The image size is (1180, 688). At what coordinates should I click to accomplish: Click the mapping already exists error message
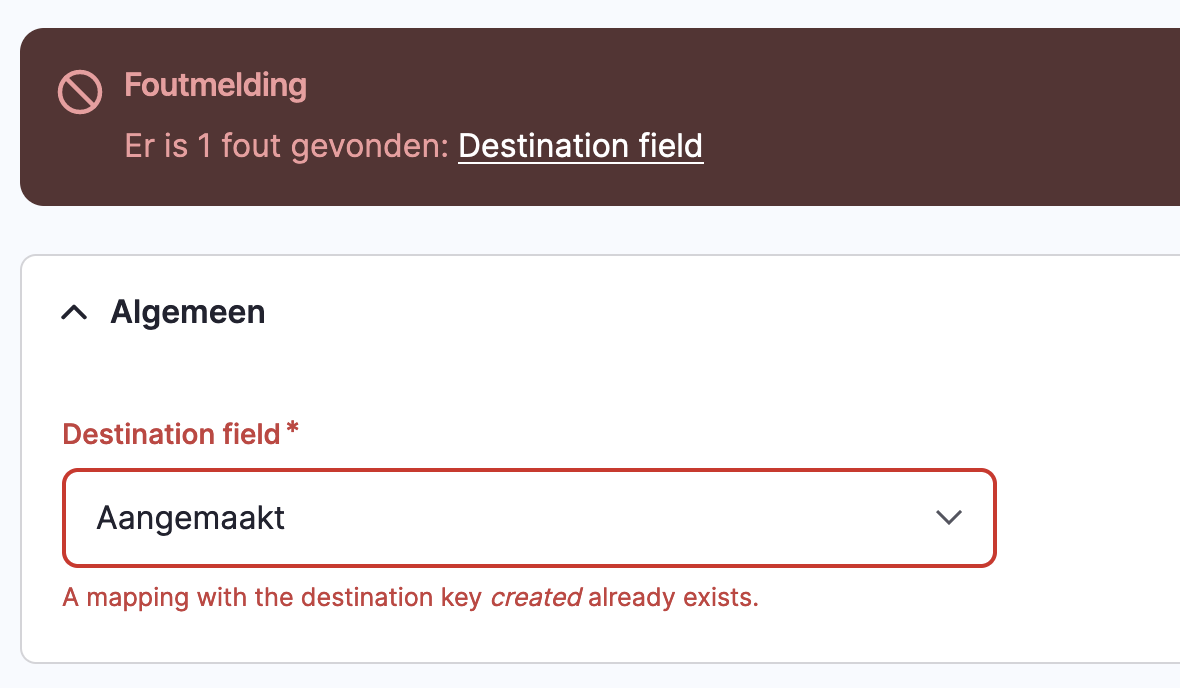[x=410, y=597]
